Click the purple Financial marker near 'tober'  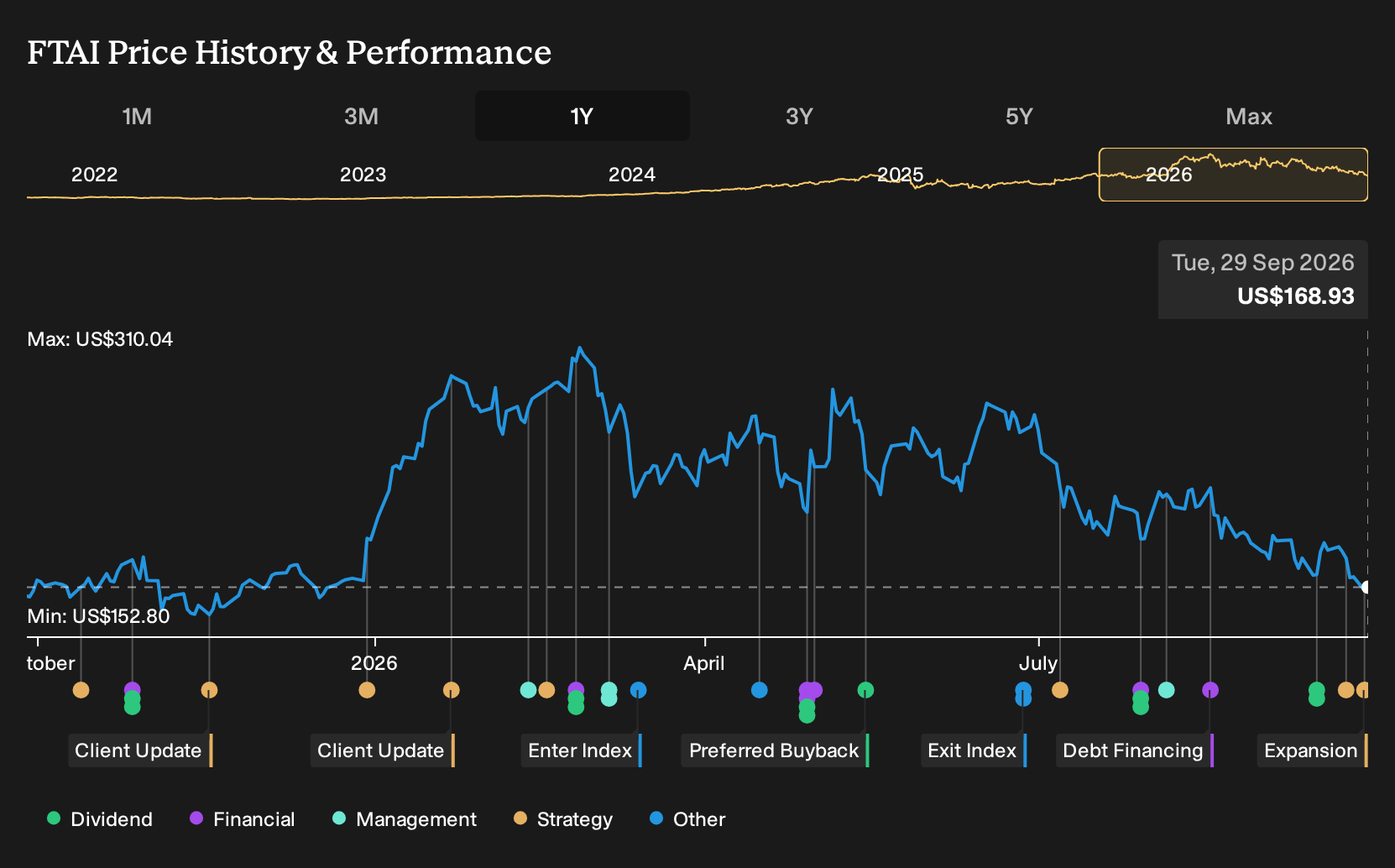132,690
